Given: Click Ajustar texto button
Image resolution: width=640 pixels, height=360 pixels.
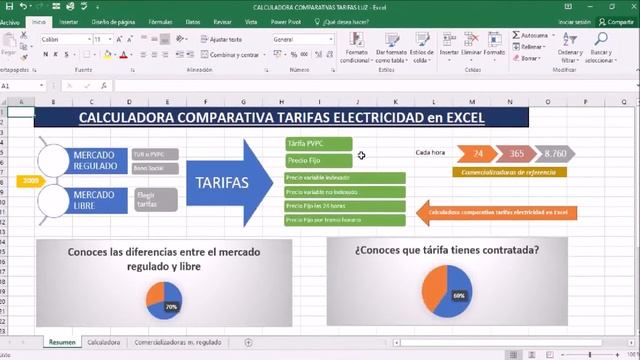Looking at the screenshot, I should coord(222,40).
